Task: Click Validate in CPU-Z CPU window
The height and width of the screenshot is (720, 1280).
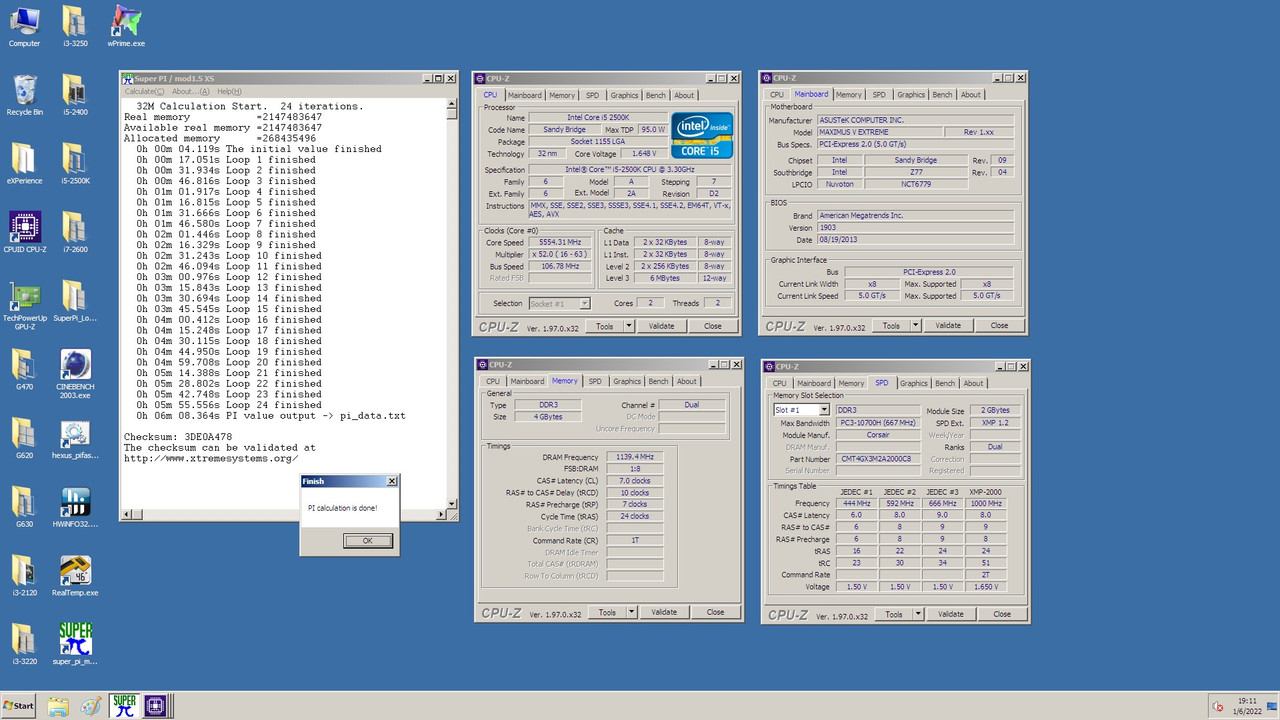Action: 662,326
